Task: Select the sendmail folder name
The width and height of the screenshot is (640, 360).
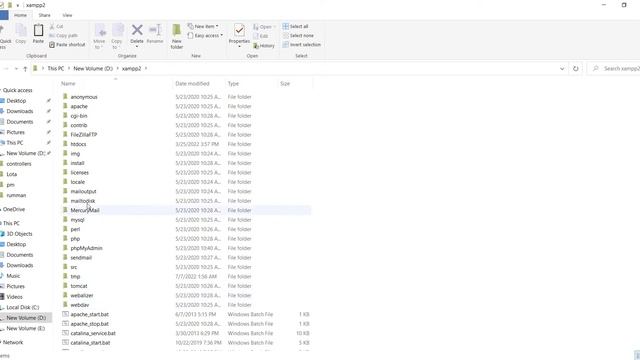Action: coord(81,258)
